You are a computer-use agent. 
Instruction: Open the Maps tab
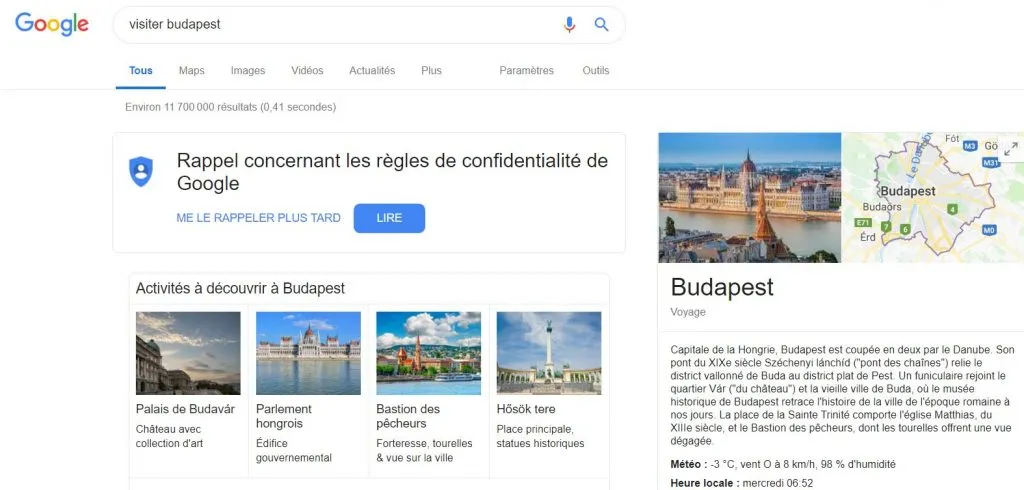point(191,71)
